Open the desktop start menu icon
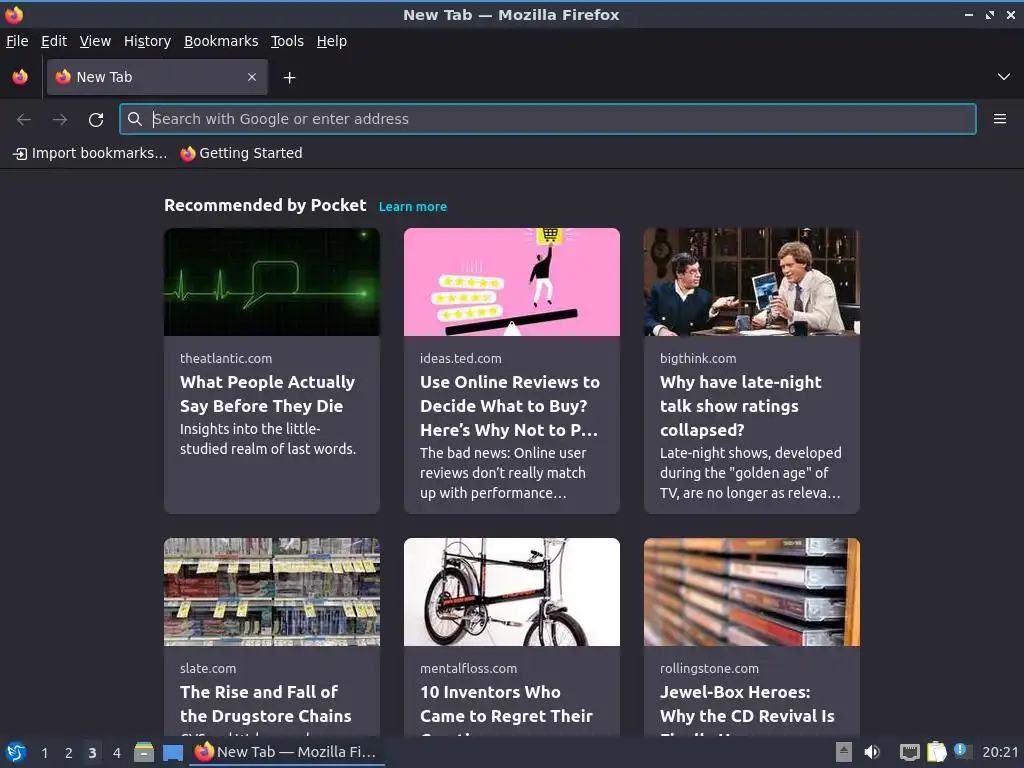Viewport: 1024px width, 768px height. (x=16, y=752)
